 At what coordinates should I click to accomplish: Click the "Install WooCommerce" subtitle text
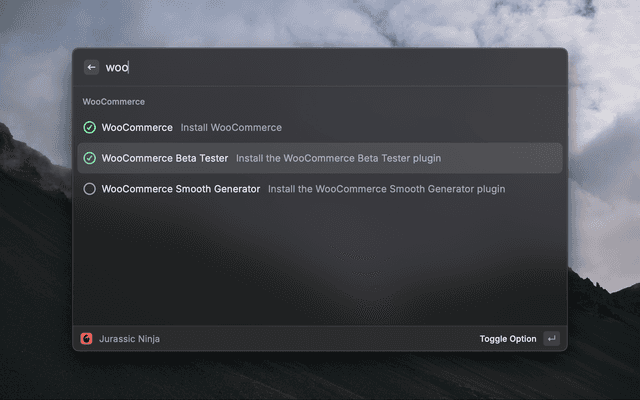pyautogui.click(x=231, y=128)
